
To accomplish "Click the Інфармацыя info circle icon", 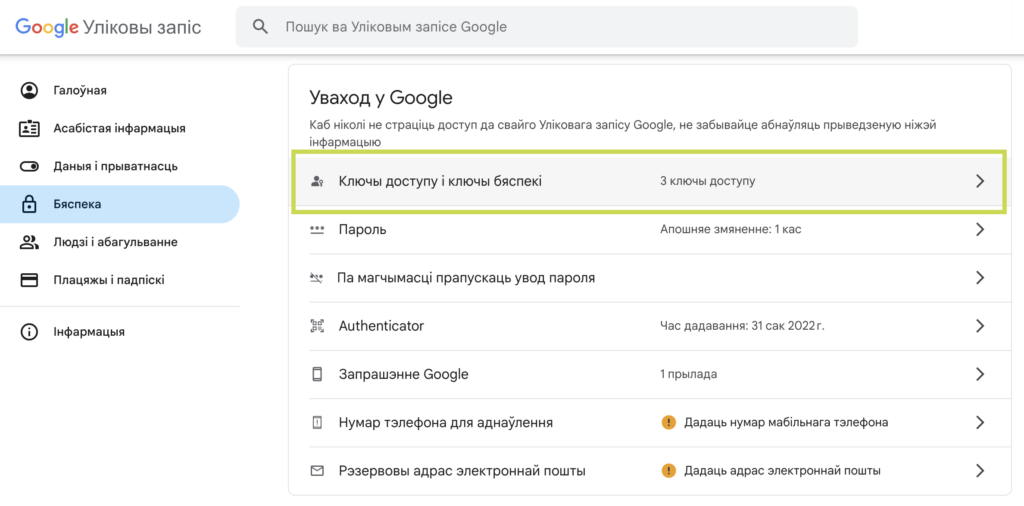I will [x=29, y=332].
